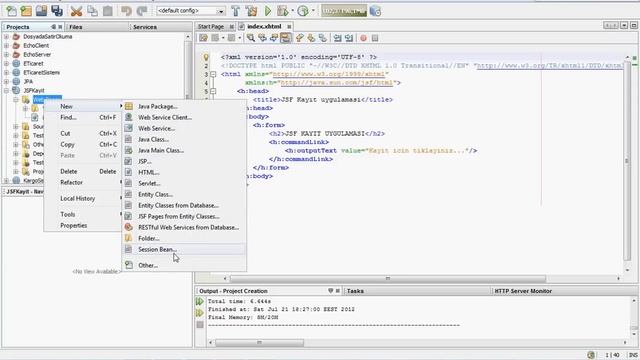Click the Save All toolbar icon
The width and height of the screenshot is (640, 360).
click(57, 11)
